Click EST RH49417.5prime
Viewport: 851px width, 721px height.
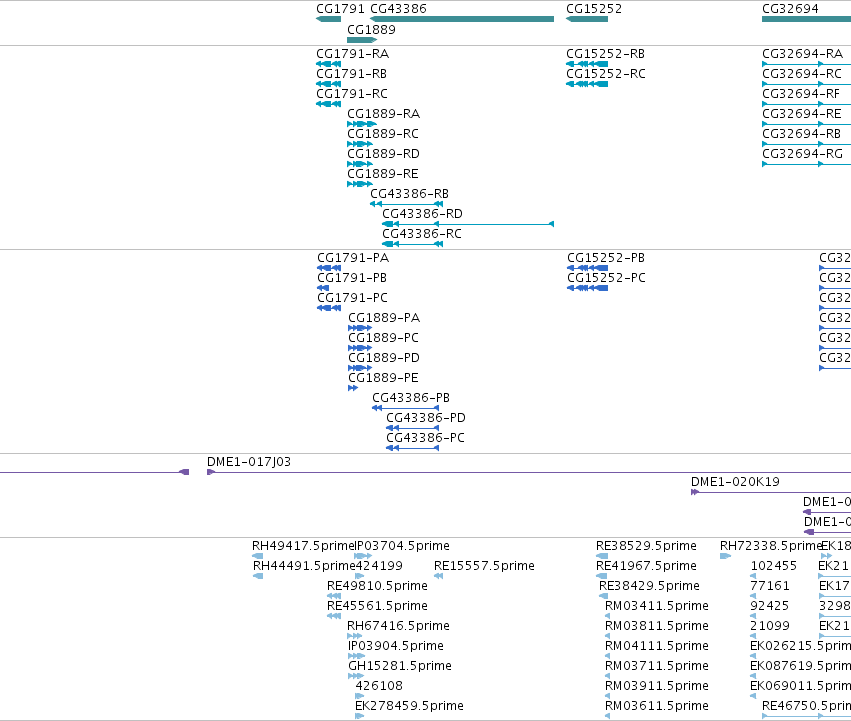[x=258, y=556]
